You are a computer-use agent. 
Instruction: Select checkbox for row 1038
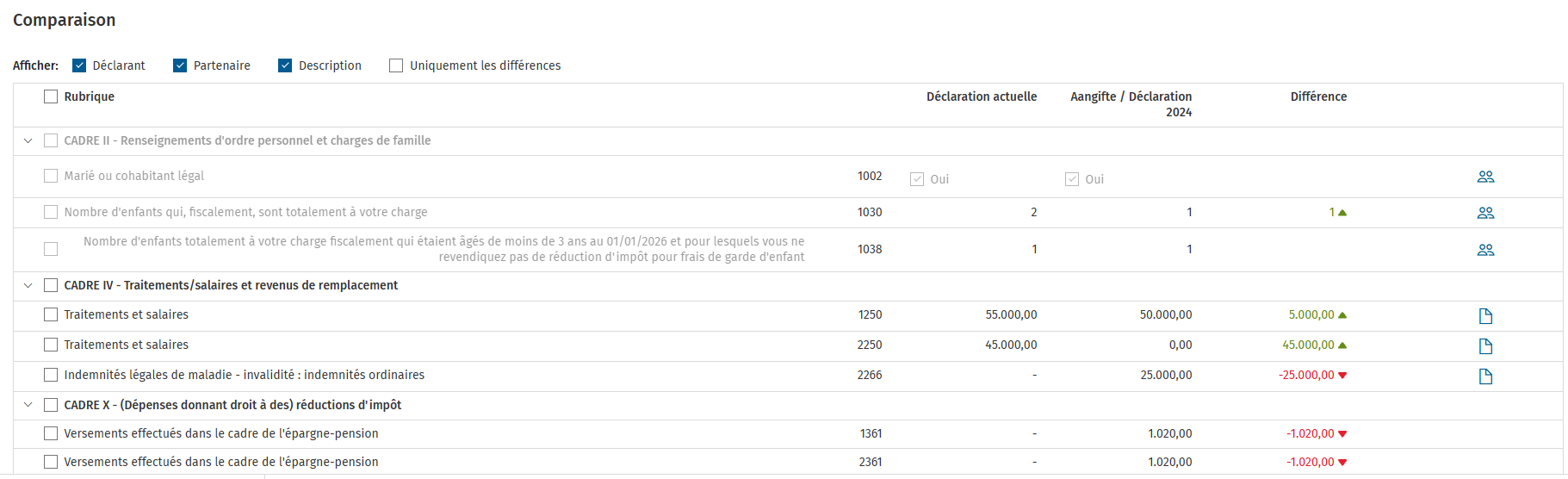(51, 249)
